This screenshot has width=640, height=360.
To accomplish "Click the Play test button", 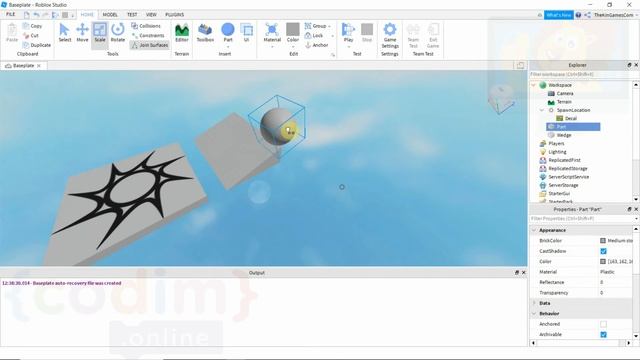I will [348, 32].
